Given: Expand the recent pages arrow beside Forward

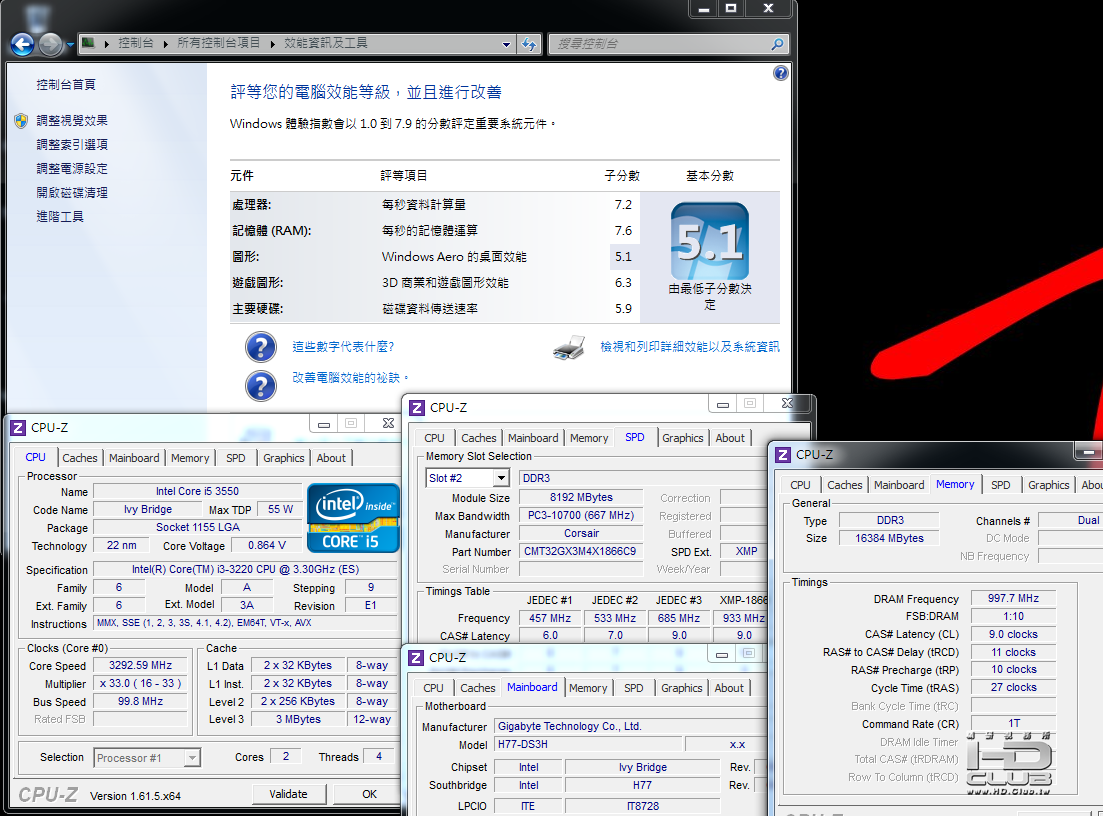Looking at the screenshot, I should (x=70, y=45).
